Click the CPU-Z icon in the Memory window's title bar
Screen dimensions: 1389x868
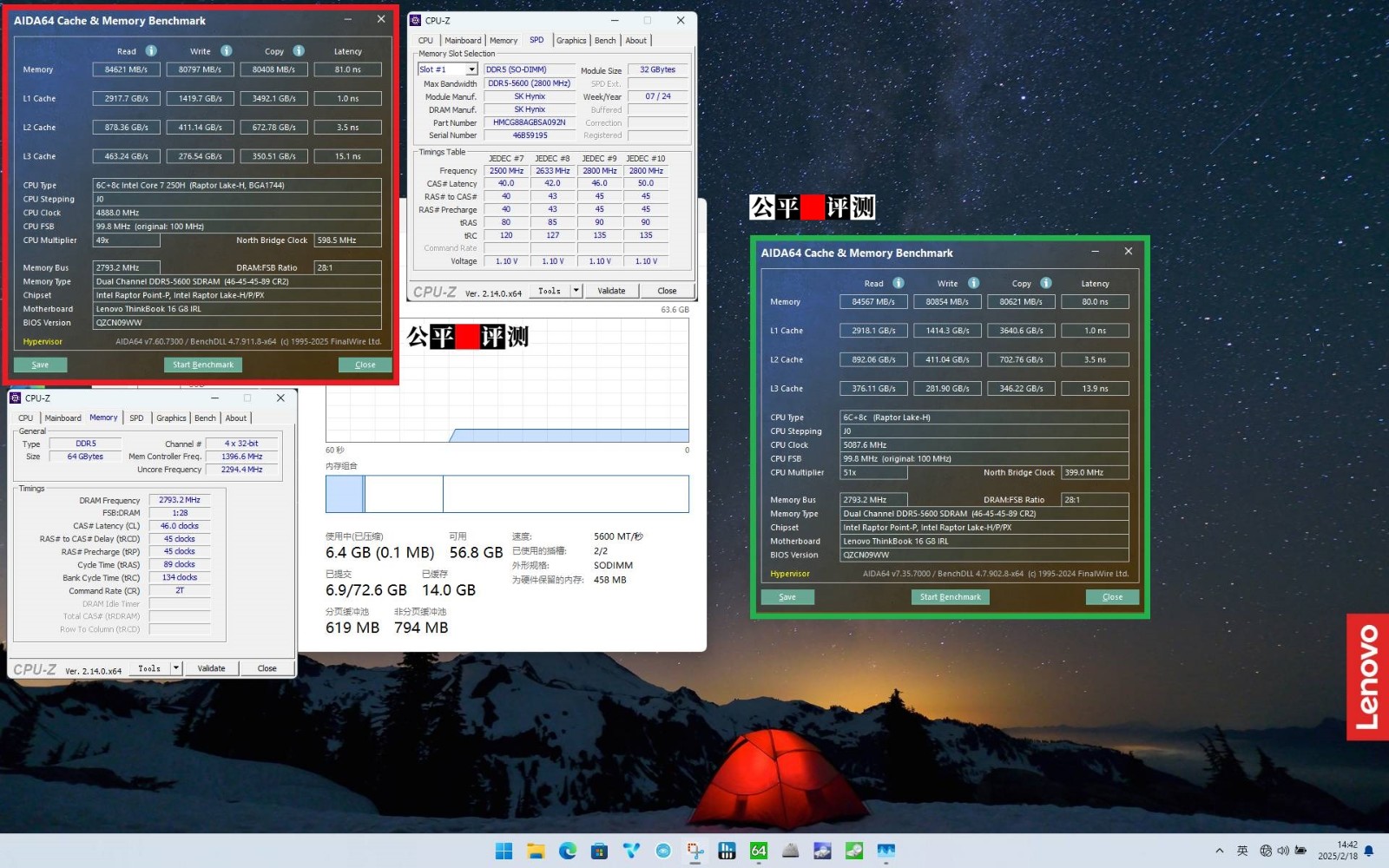16,398
